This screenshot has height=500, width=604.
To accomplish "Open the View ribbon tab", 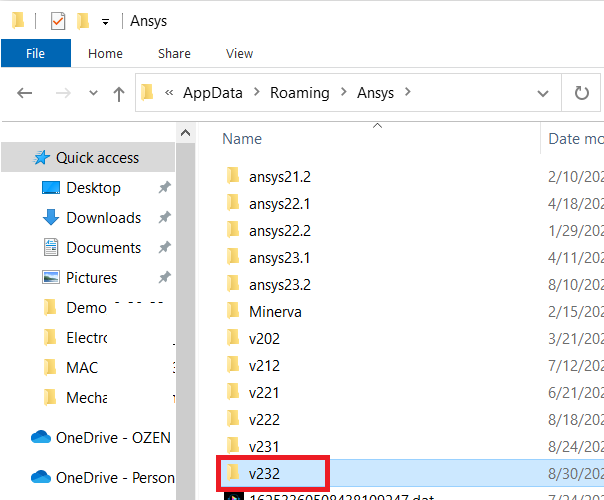I will 239,53.
